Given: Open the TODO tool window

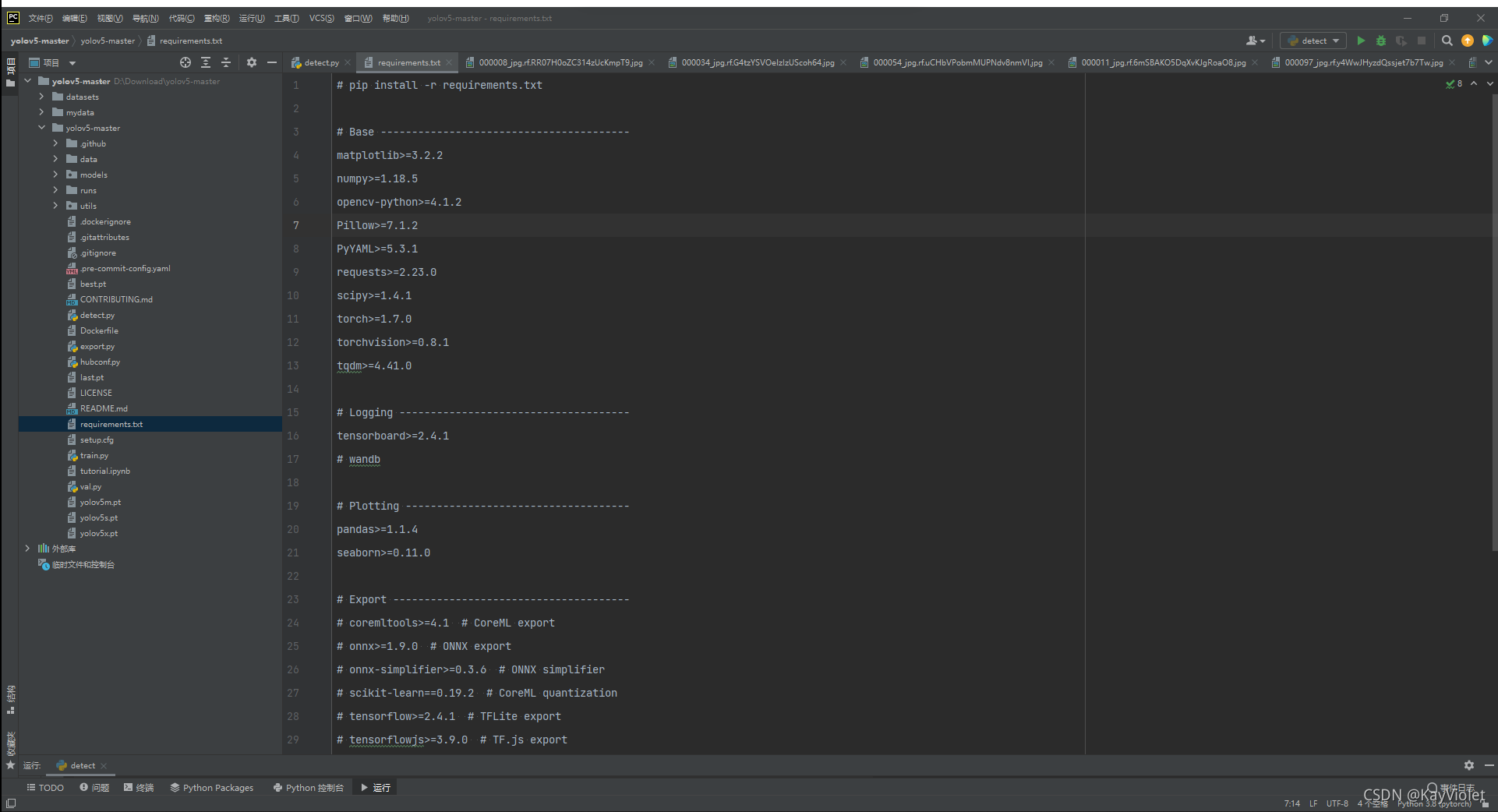Looking at the screenshot, I should [45, 788].
